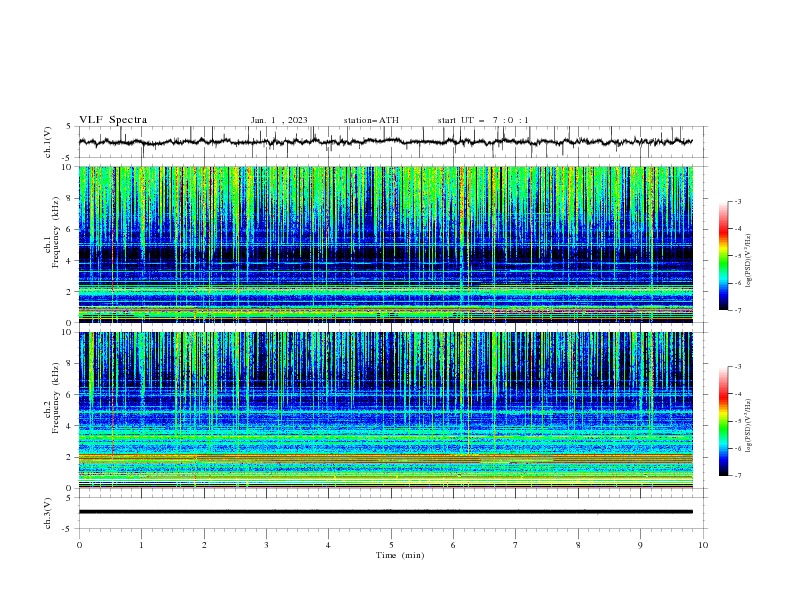The height and width of the screenshot is (612, 792).
Task: Click the ch.1 voltage waveform trace
Action: click(x=385, y=142)
